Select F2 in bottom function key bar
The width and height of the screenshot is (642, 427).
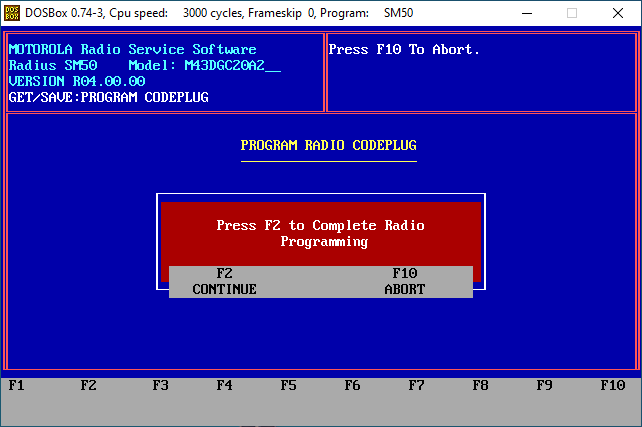pos(88,385)
